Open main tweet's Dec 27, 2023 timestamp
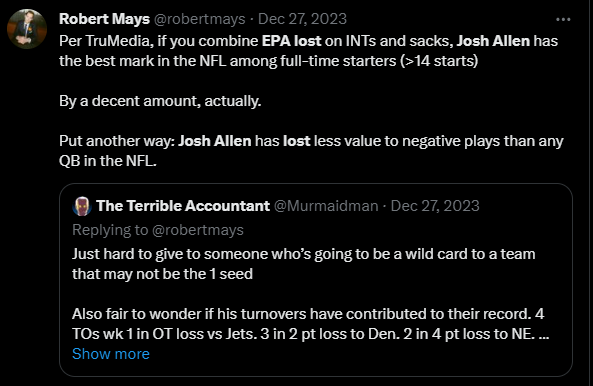This screenshot has height=386, width=593. (x=302, y=19)
